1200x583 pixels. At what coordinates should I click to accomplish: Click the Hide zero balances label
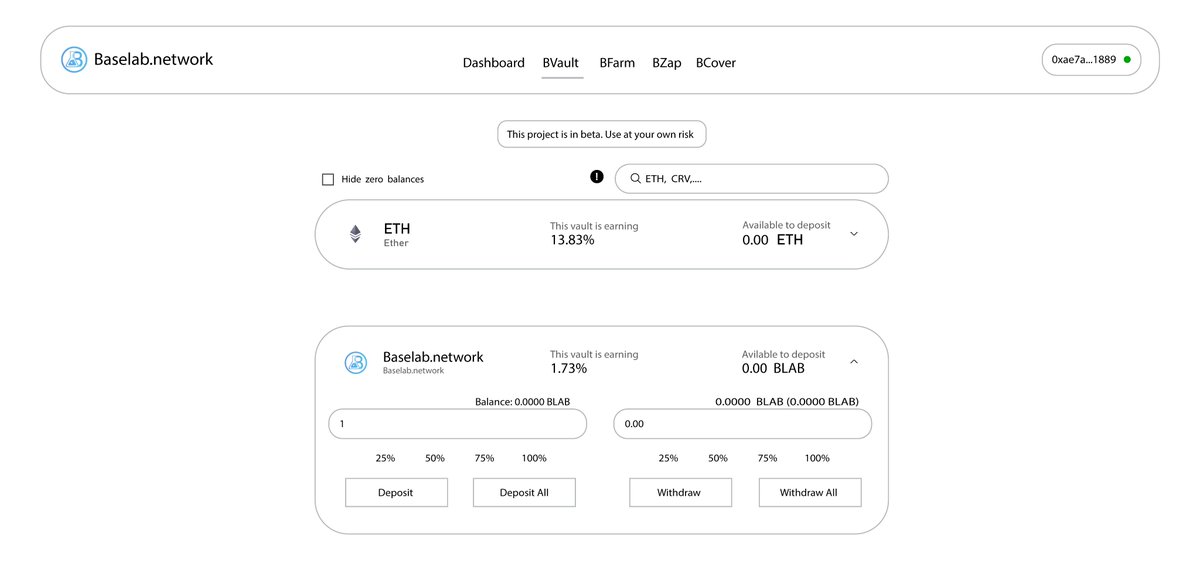[x=383, y=180]
